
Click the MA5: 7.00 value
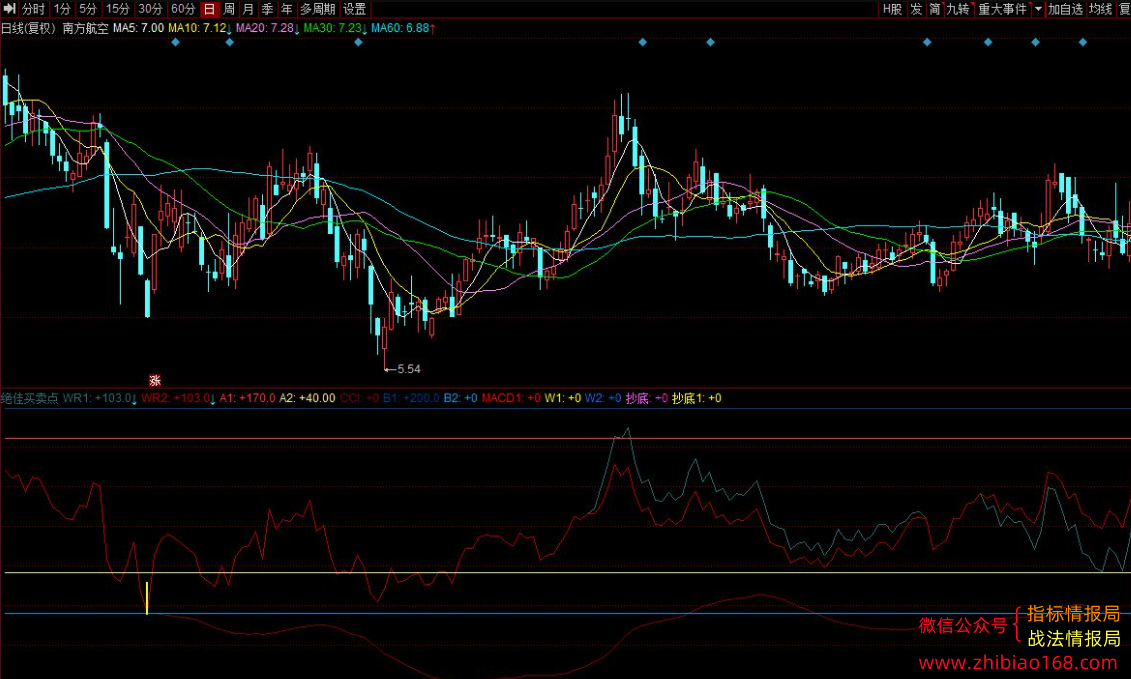click(x=138, y=28)
